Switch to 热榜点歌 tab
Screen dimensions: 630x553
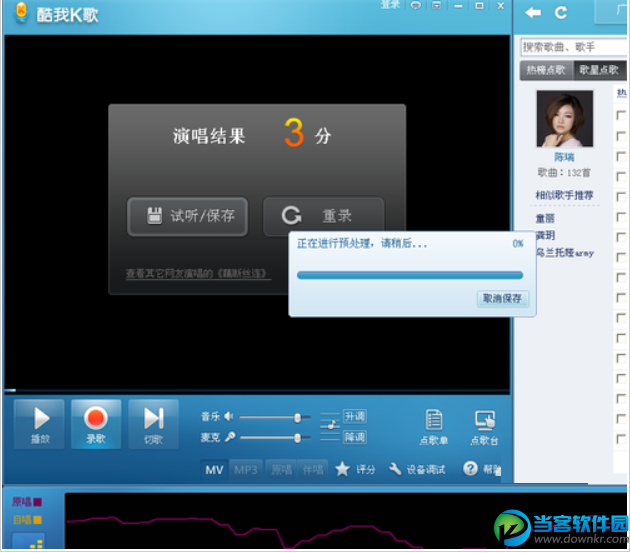[x=546, y=70]
